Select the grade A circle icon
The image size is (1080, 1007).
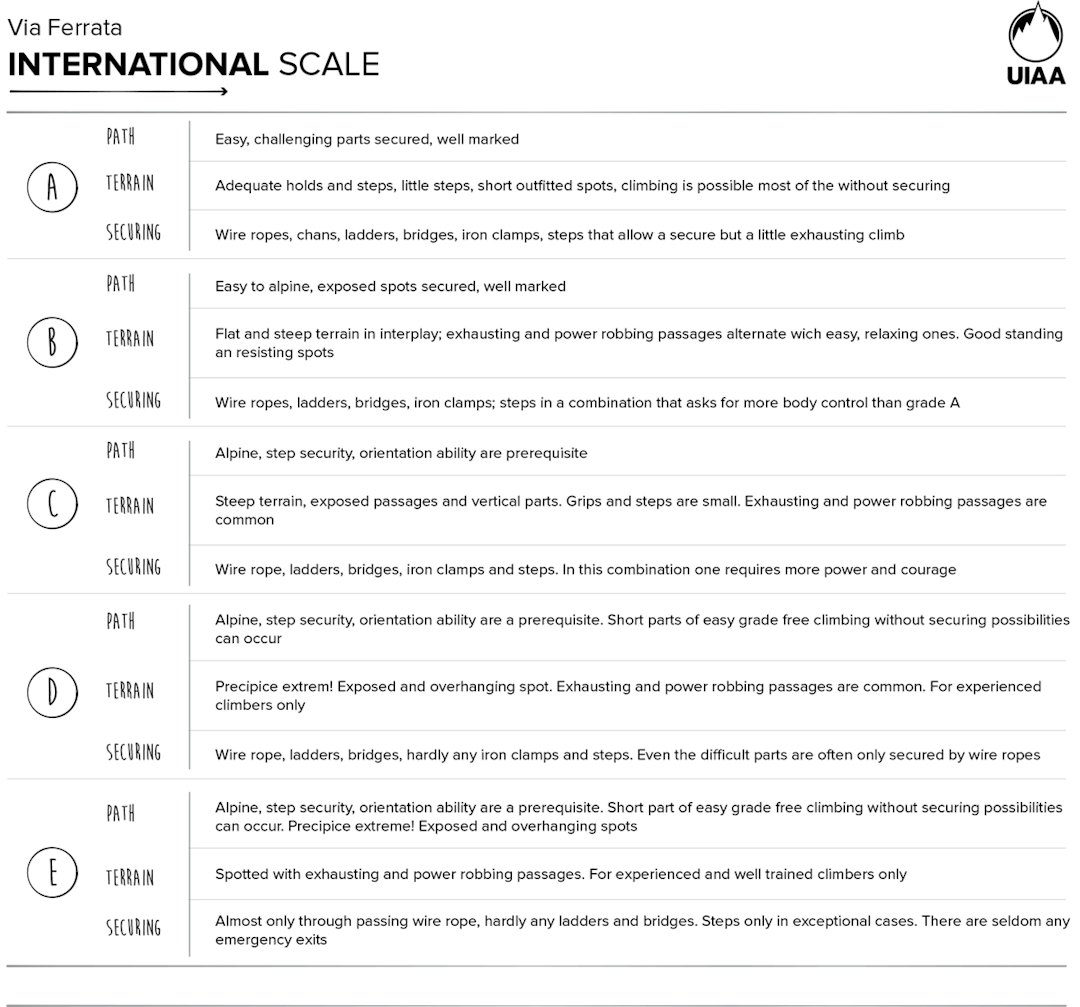(52, 186)
